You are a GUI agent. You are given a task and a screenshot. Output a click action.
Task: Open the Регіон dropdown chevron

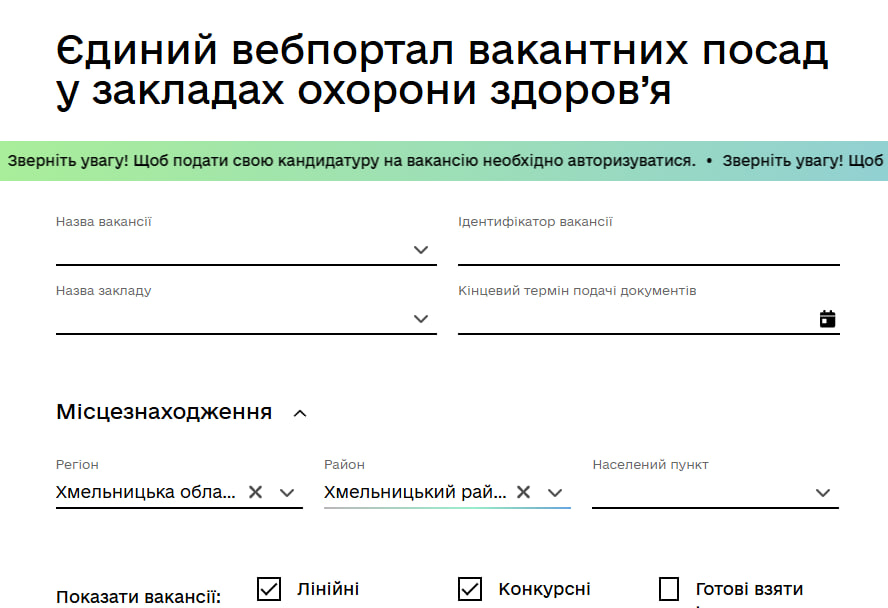click(x=287, y=492)
